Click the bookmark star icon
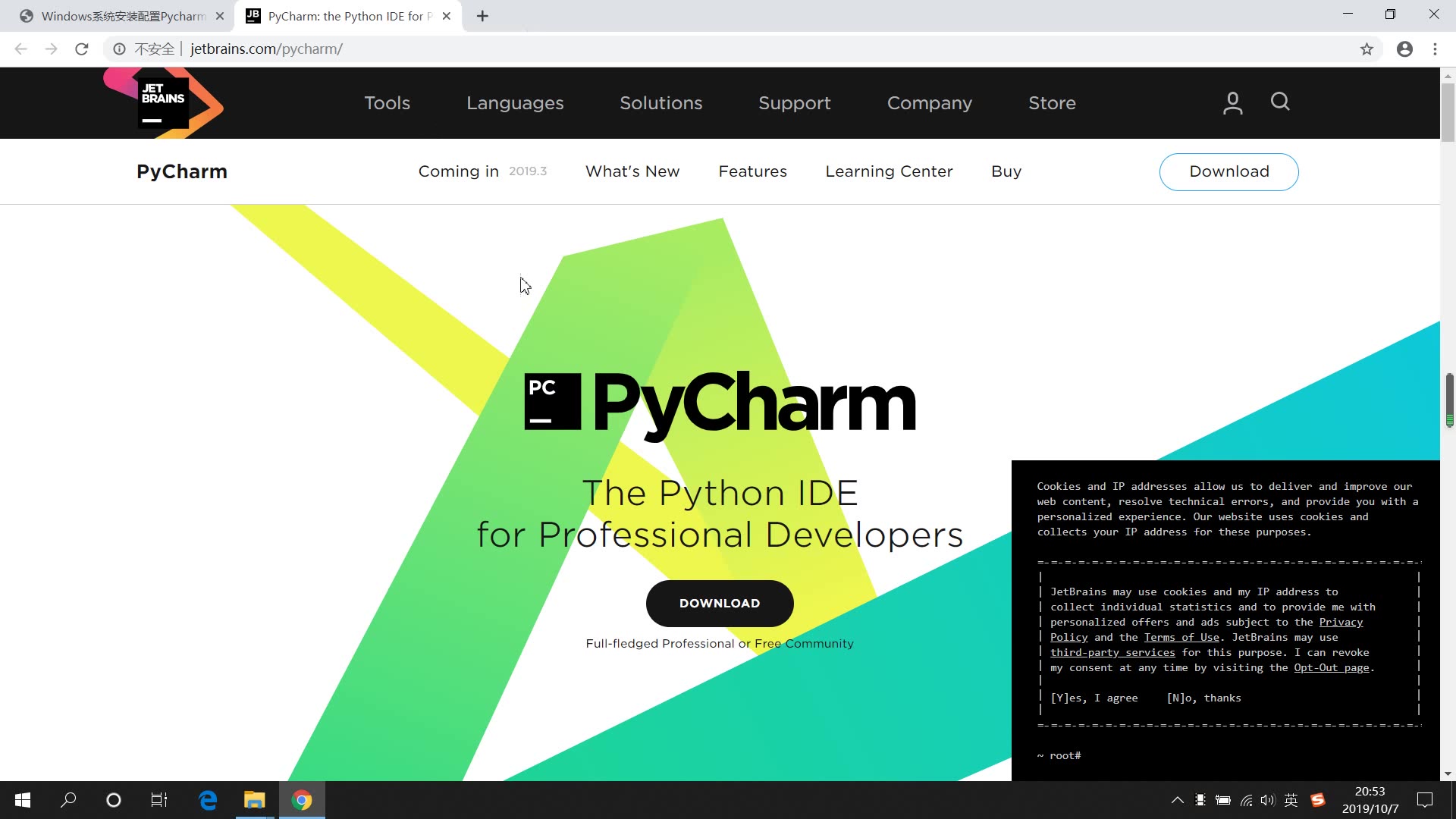This screenshot has width=1456, height=819. tap(1367, 48)
